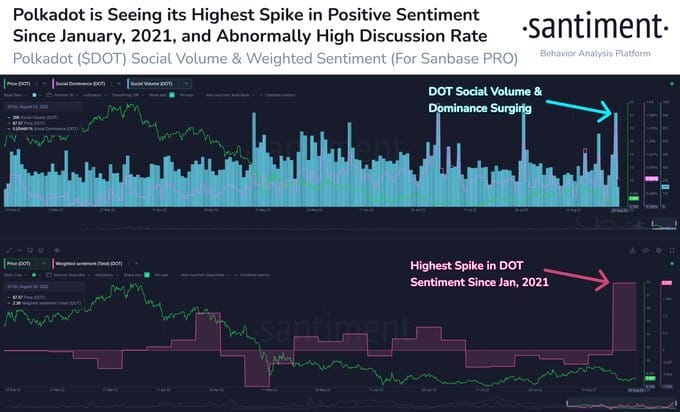Open the lower chart settings gear icon

pos(659,251)
